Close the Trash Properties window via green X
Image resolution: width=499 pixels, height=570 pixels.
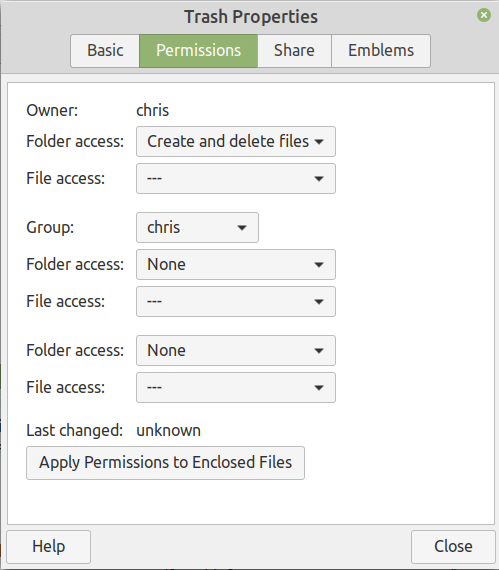484,15
